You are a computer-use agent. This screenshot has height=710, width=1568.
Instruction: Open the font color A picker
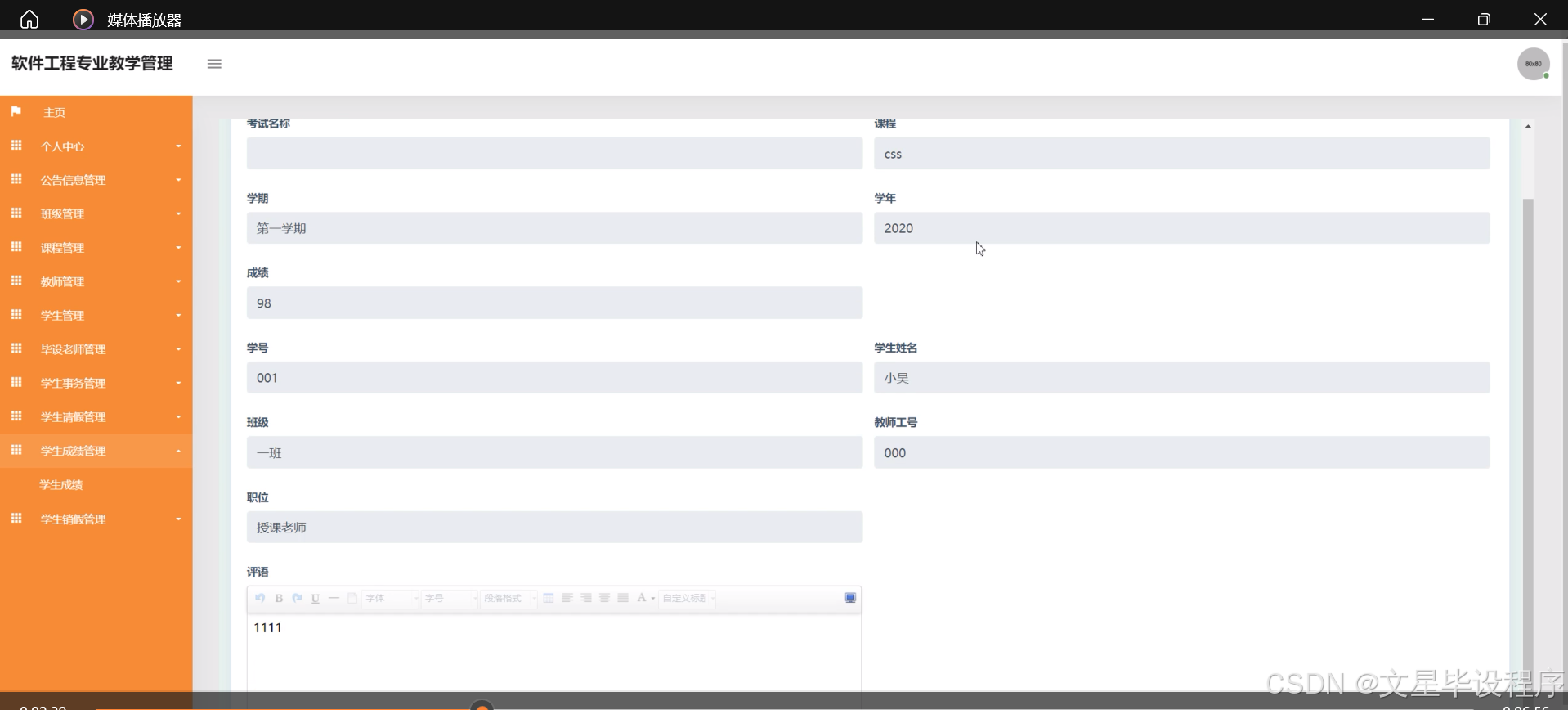[645, 598]
